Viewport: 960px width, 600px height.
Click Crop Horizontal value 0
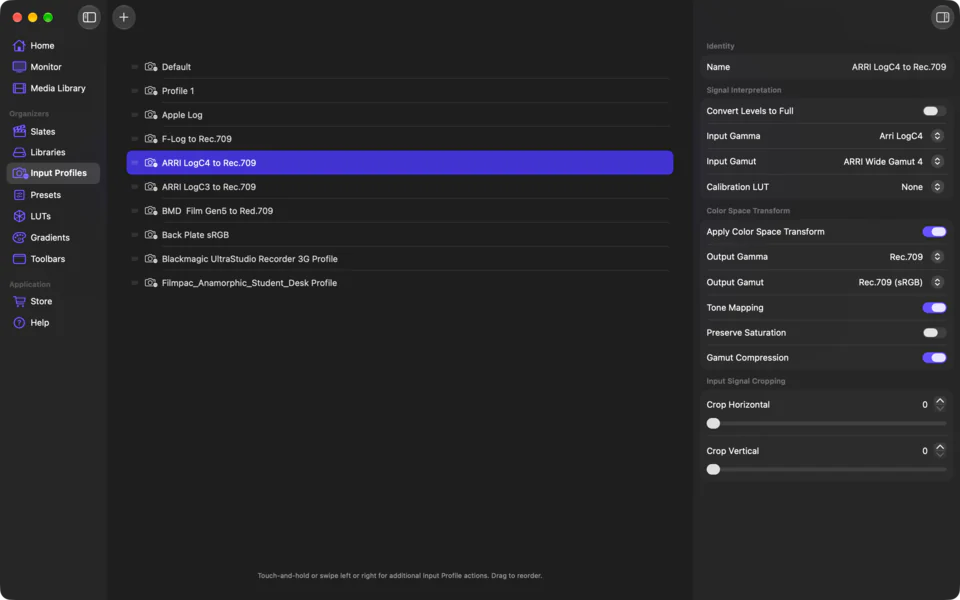tap(924, 405)
